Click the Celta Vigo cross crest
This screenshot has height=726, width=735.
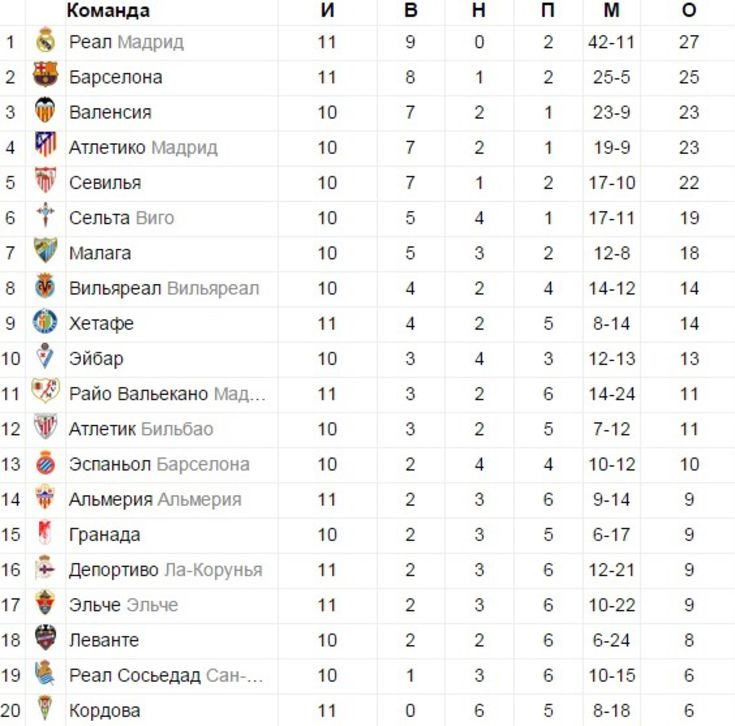(x=45, y=215)
